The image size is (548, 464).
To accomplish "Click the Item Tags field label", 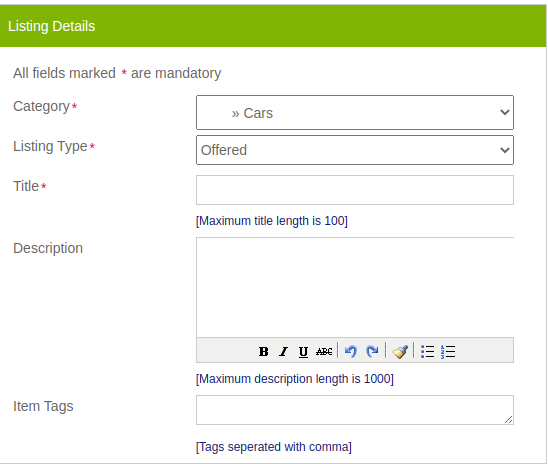I will 43,406.
